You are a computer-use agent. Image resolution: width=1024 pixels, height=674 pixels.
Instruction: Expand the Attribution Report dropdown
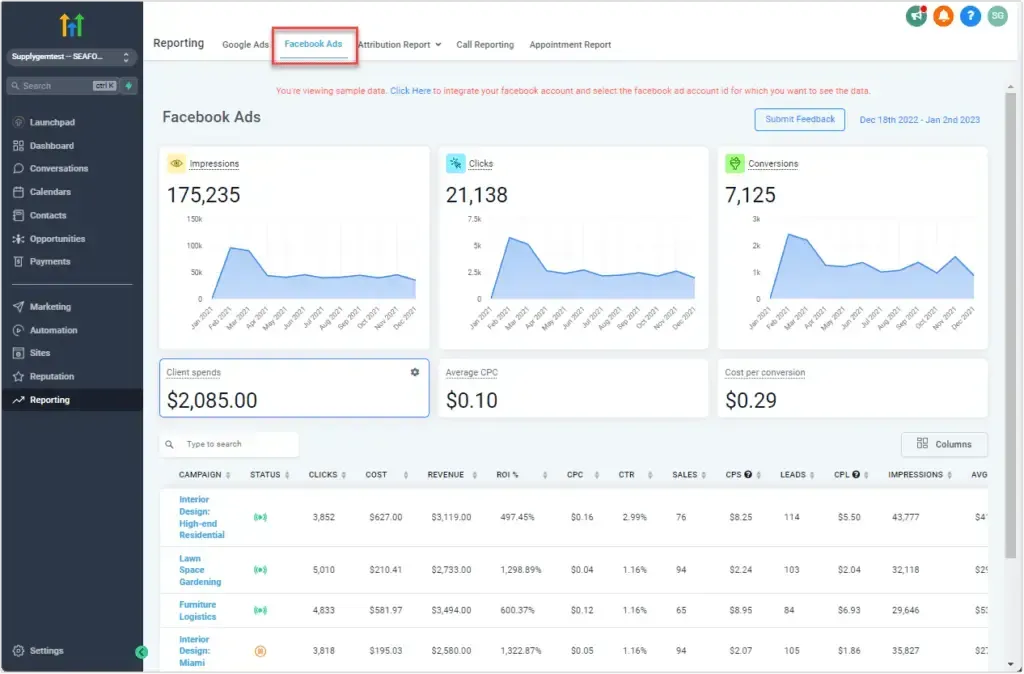tap(399, 45)
